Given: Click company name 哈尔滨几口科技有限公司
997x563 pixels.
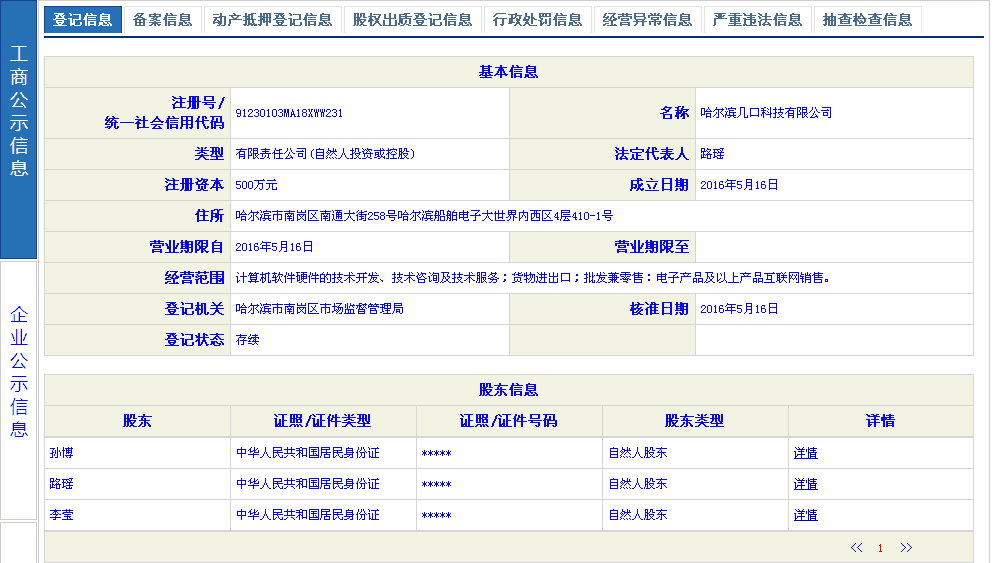Looking at the screenshot, I should (x=766, y=113).
